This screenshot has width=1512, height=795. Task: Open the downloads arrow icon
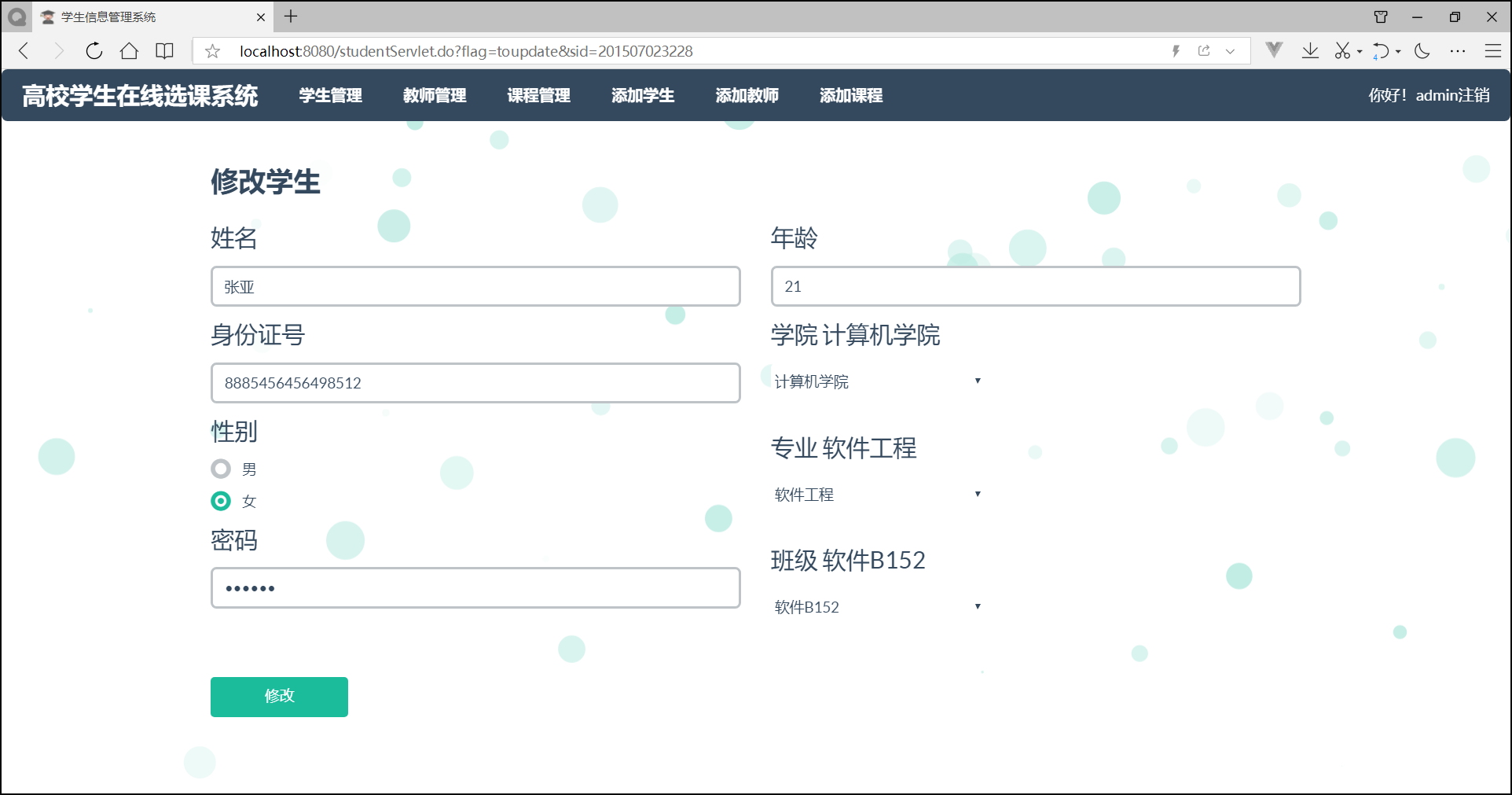[x=1310, y=51]
